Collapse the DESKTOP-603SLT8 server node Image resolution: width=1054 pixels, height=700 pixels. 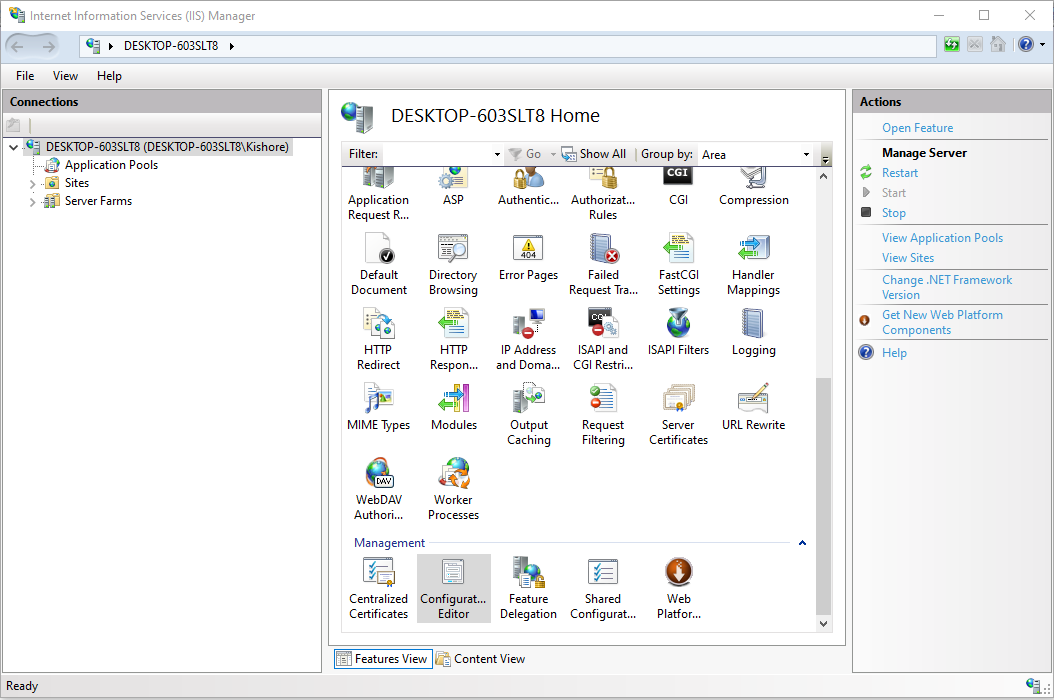point(13,147)
